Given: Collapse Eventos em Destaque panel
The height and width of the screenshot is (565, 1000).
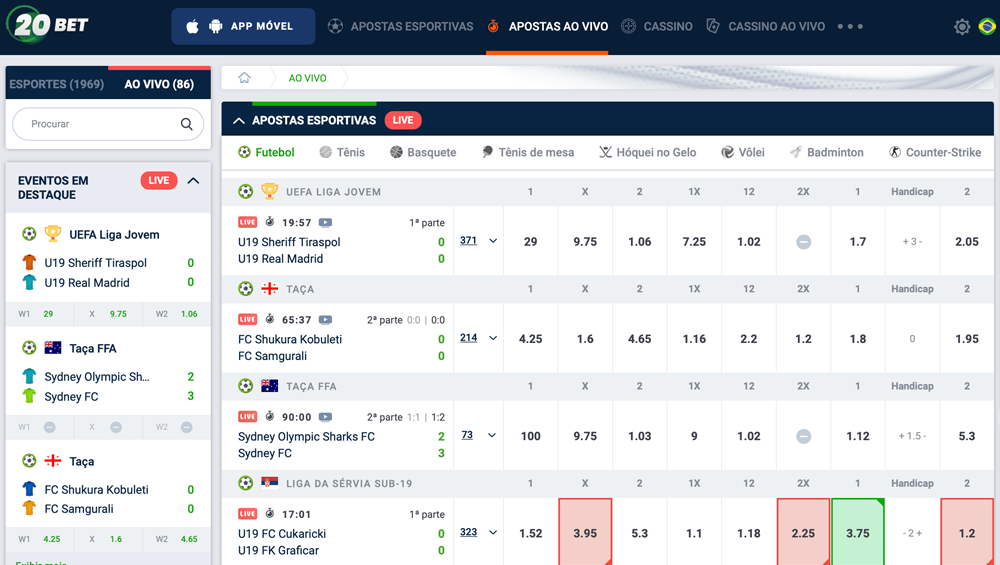Looking at the screenshot, I should 193,181.
